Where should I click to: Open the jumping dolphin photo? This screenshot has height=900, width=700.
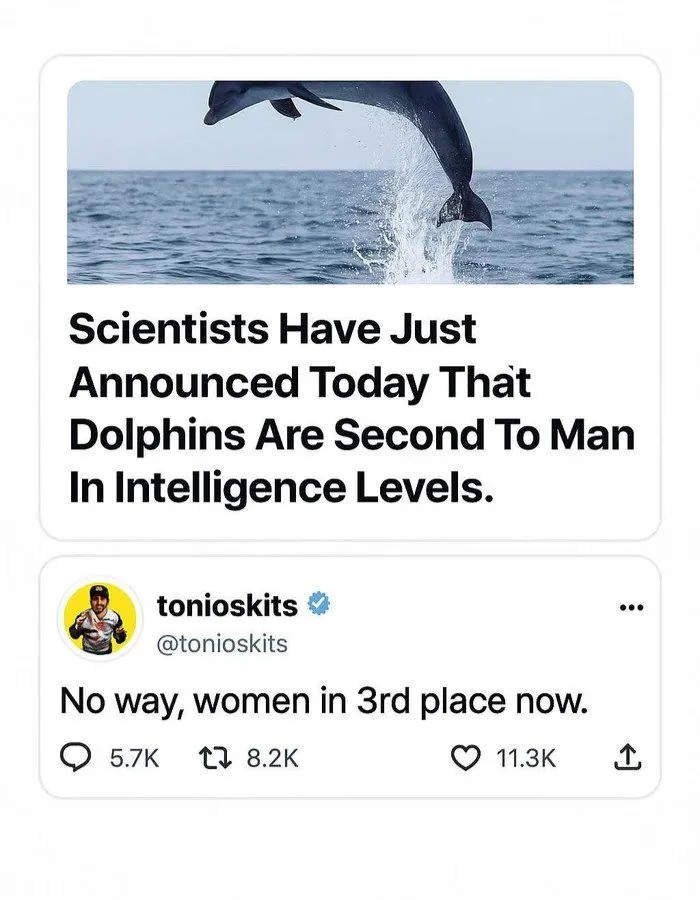tap(350, 181)
